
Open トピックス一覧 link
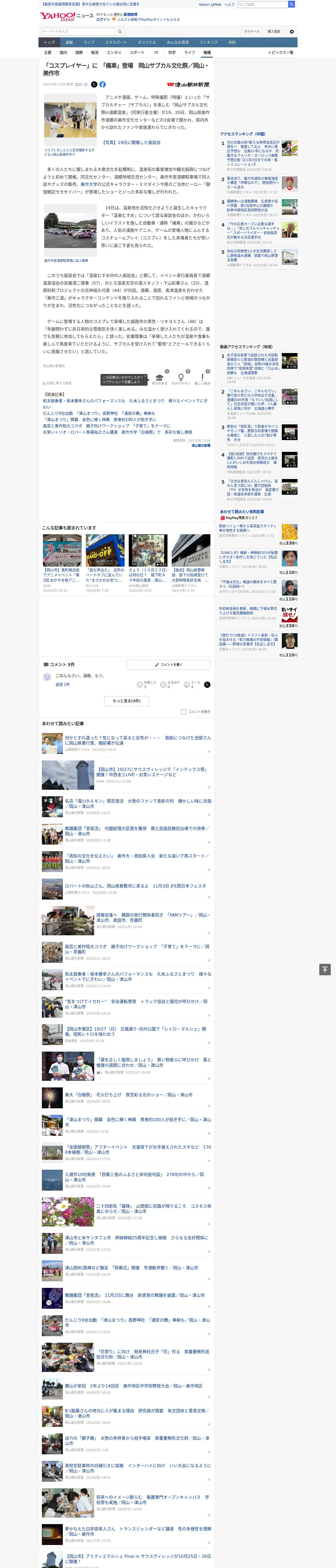281,52
